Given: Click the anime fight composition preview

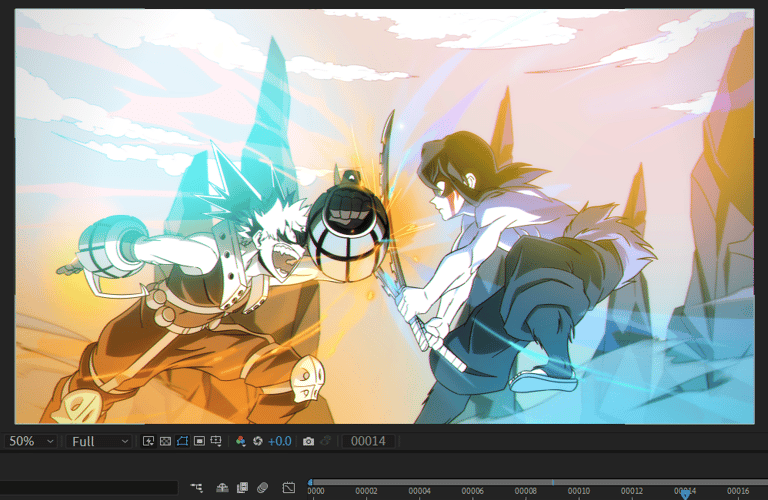Looking at the screenshot, I should [x=384, y=216].
